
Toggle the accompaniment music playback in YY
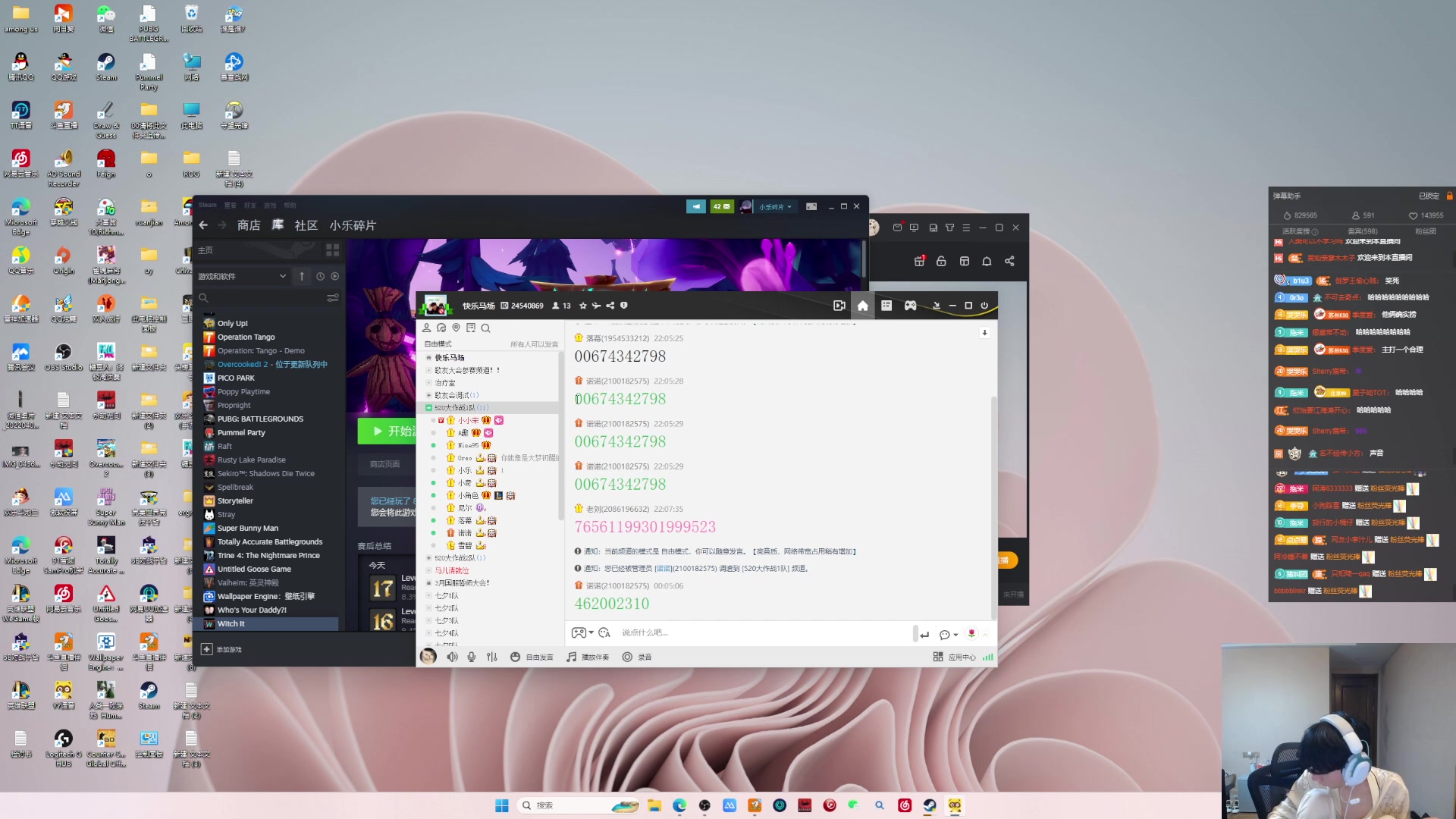point(588,657)
